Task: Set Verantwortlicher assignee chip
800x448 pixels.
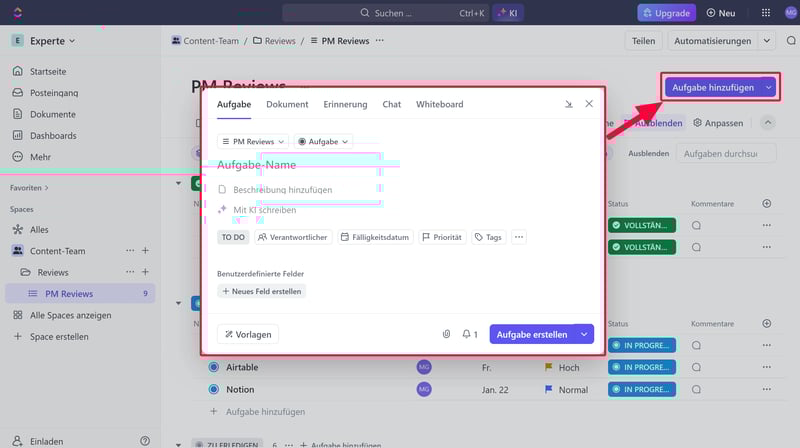Action: click(x=293, y=237)
